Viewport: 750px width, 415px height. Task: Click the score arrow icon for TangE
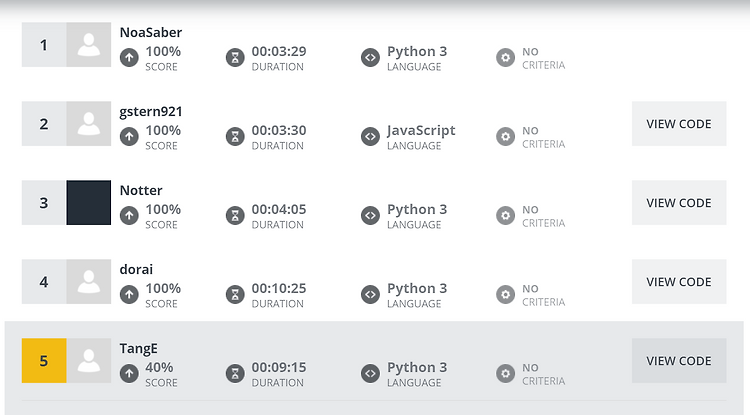tap(129, 373)
